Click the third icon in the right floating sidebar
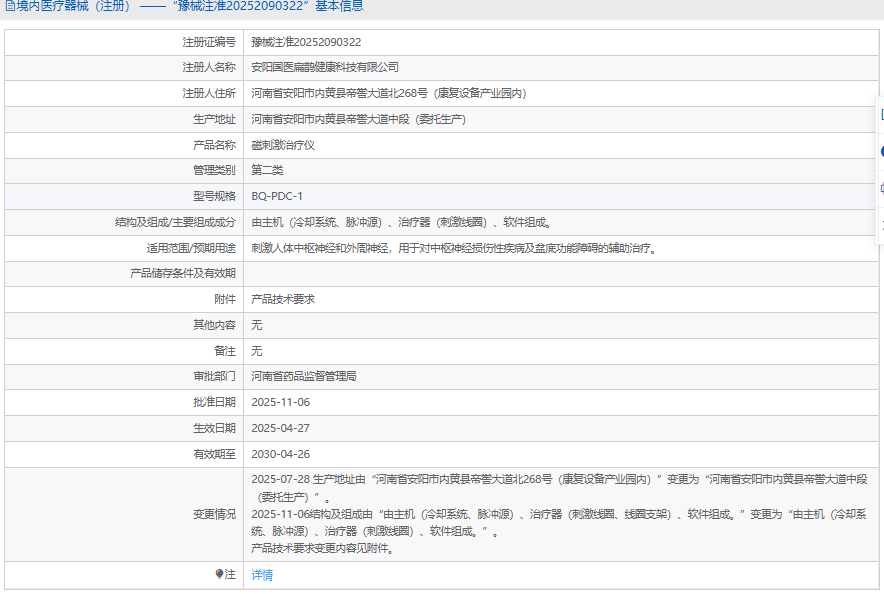The height and width of the screenshot is (594, 884). tap(880, 187)
